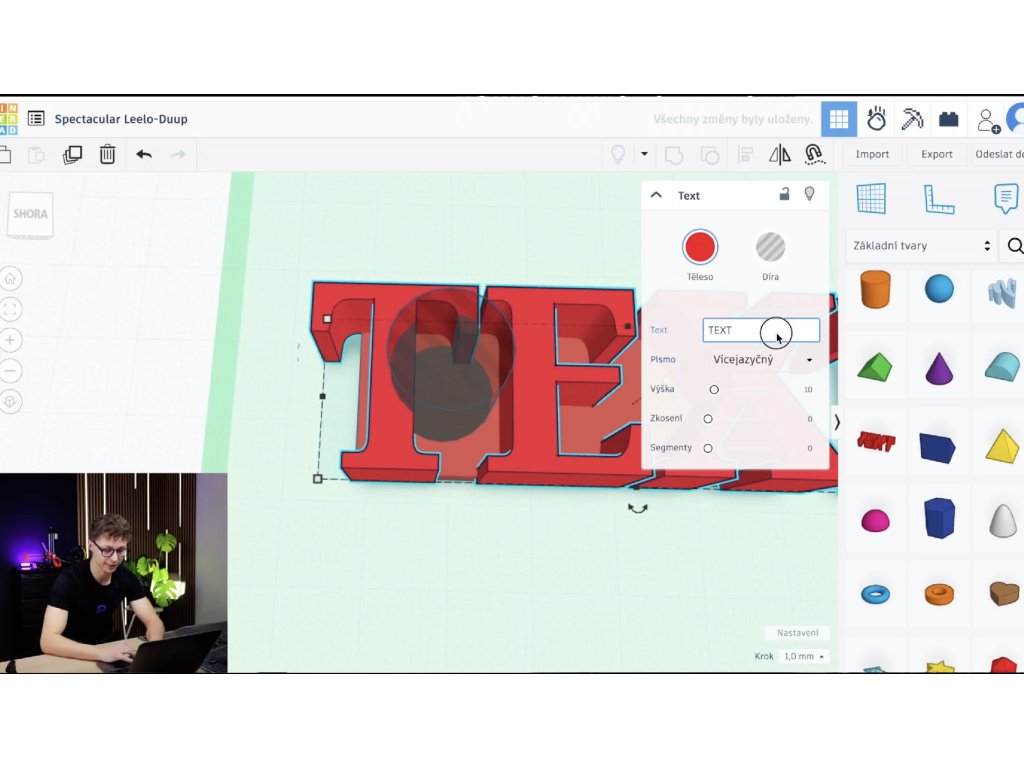
Task: Group shapes using the group icon
Action: (x=673, y=155)
